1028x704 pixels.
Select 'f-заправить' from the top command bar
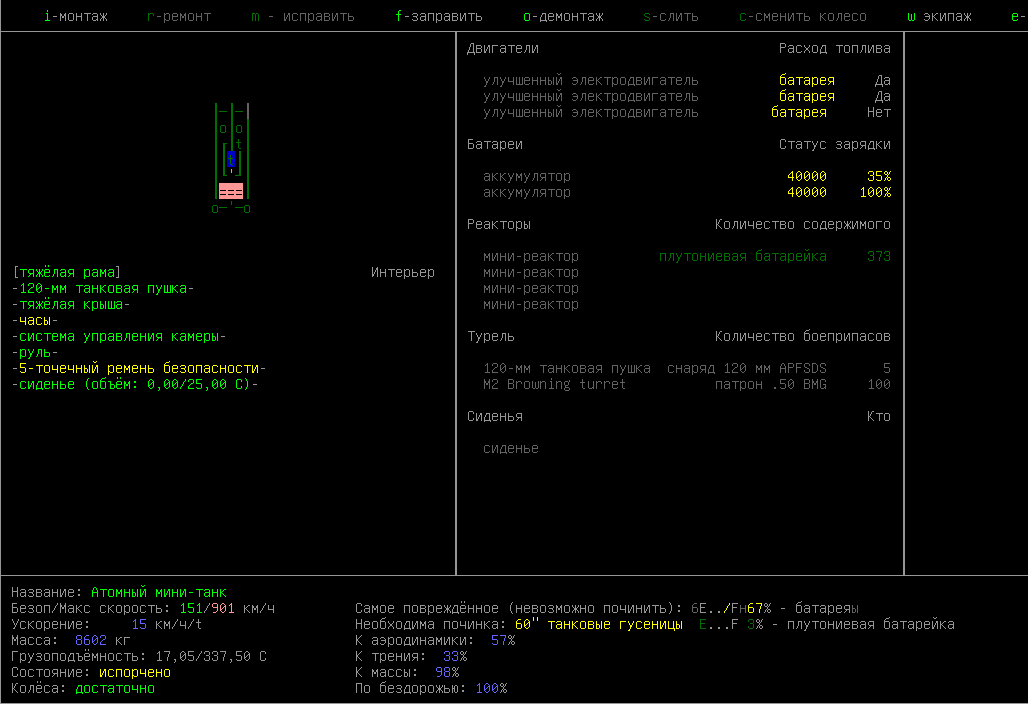tap(439, 16)
